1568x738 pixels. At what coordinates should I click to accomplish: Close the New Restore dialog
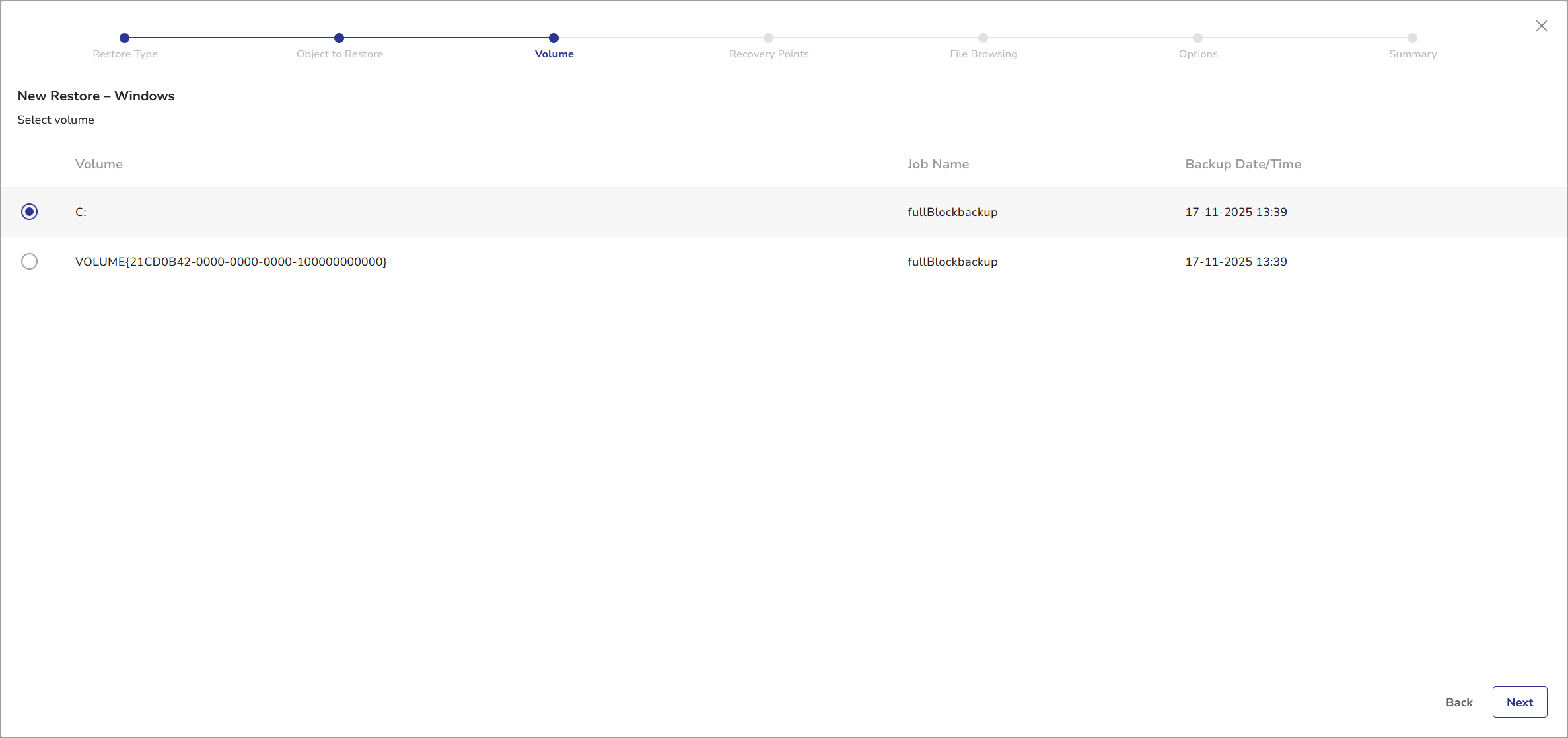1542,26
